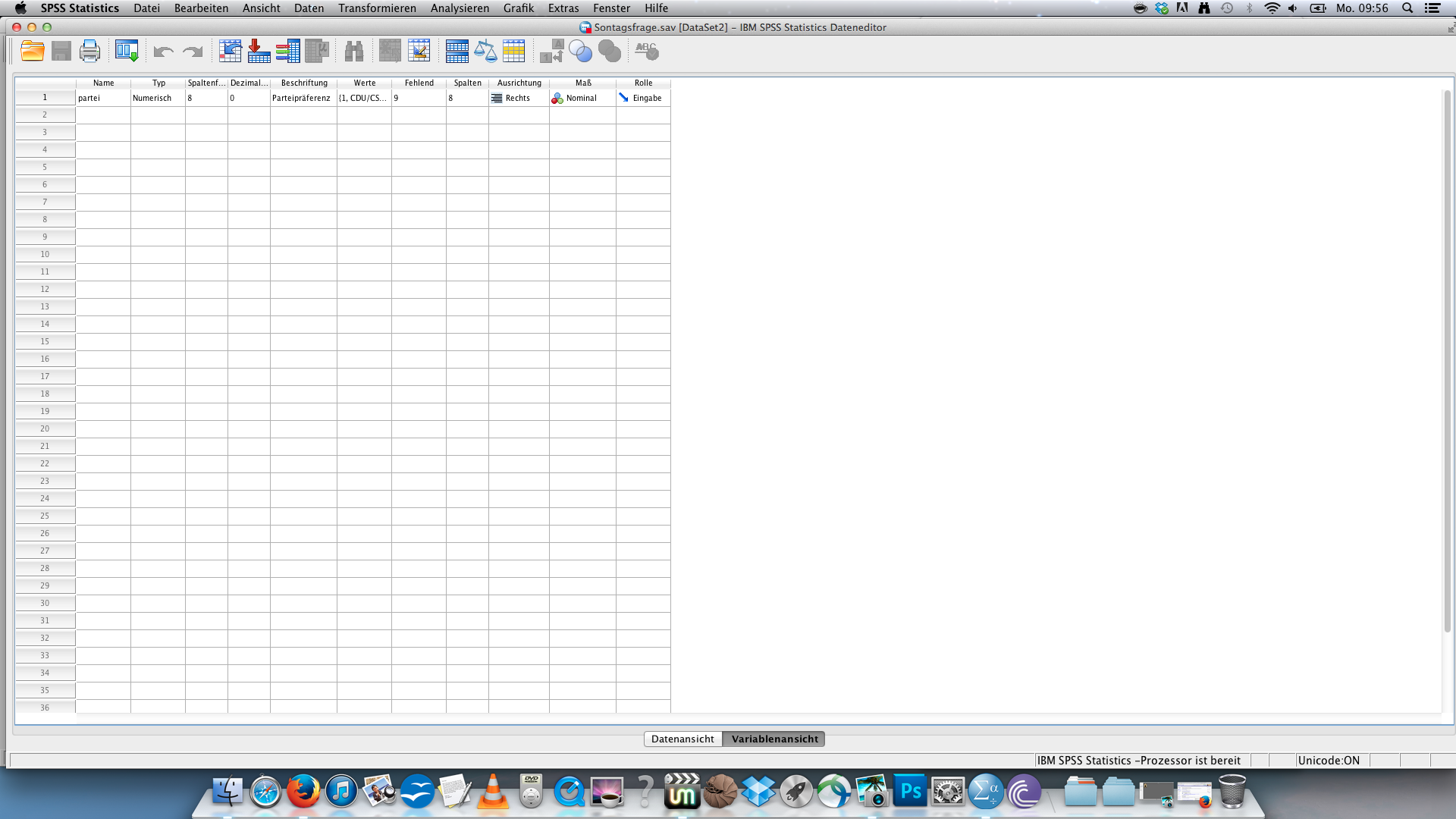Screen dimensions: 1456x819
Task: Toggle Value labels toolbar icon
Action: click(551, 52)
